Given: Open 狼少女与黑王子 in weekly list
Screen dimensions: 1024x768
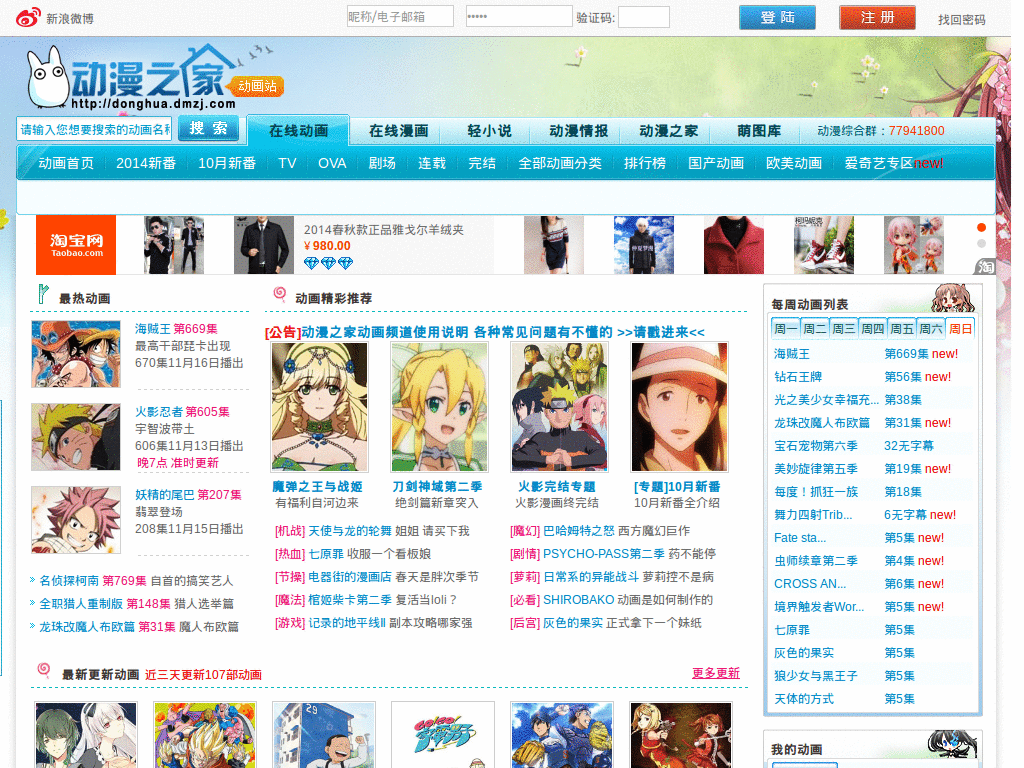Looking at the screenshot, I should pyautogui.click(x=816, y=676).
